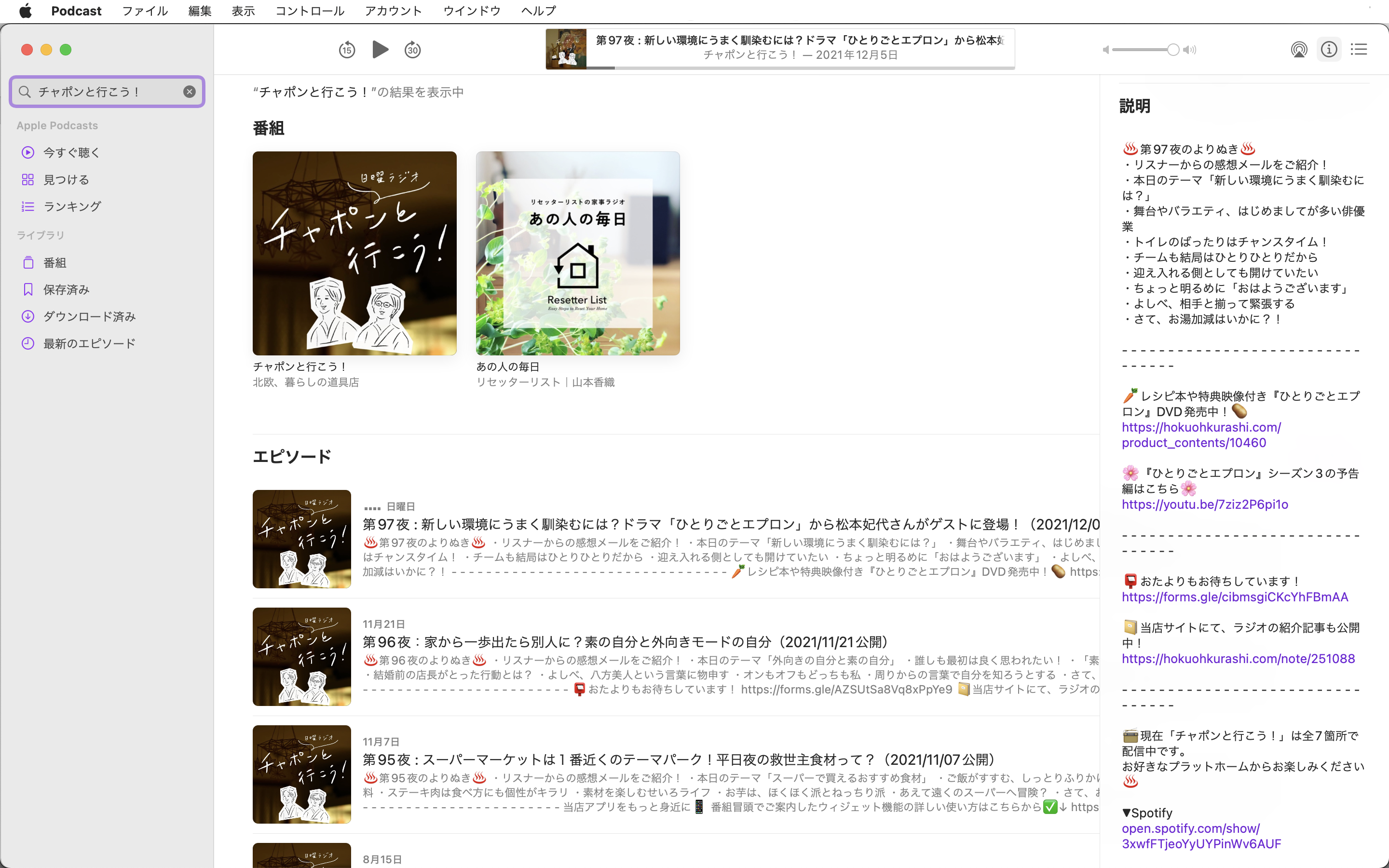
Task: Click the now-playing episode title in player
Action: click(x=800, y=40)
